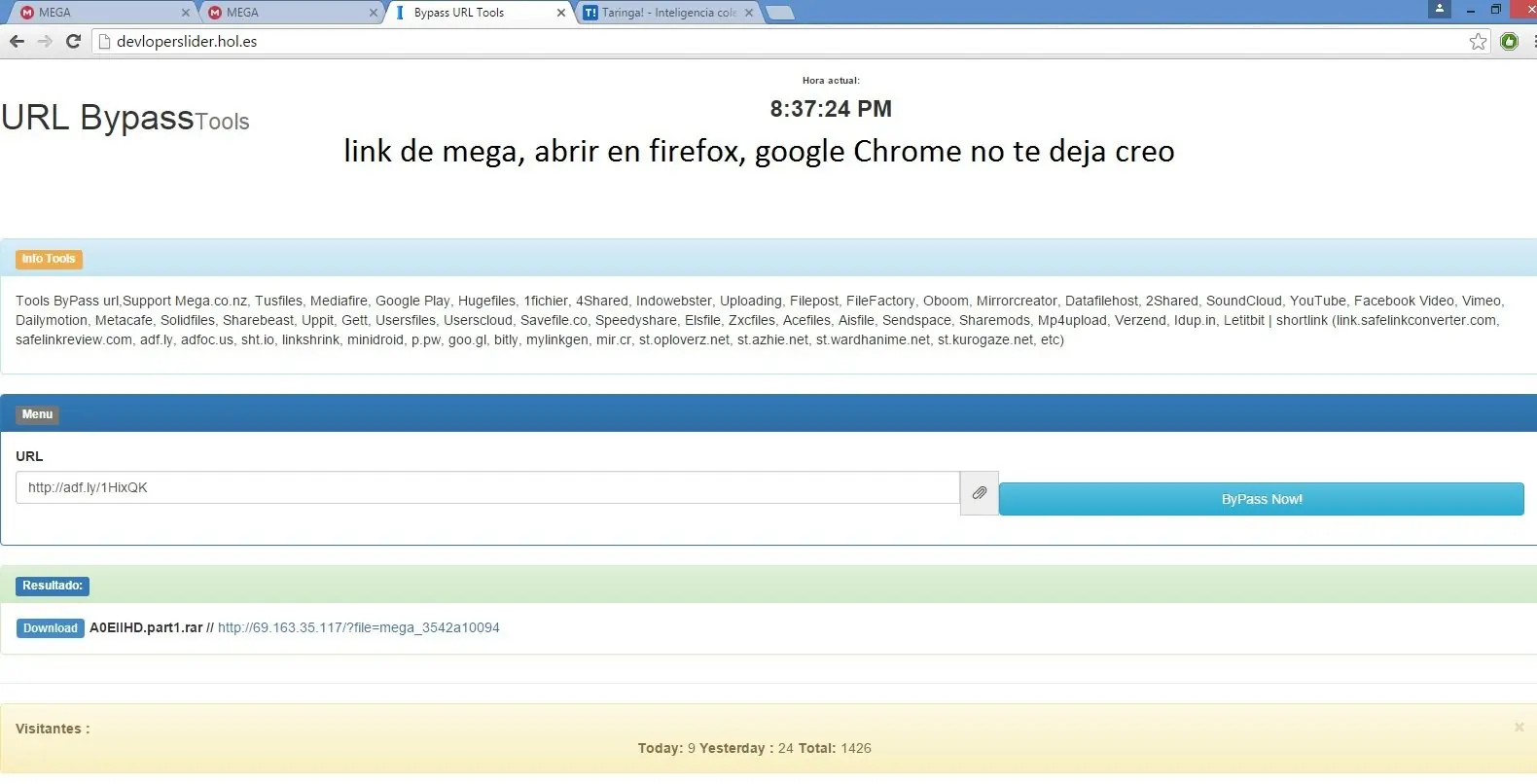Click the 8:37:24 PM clock text

coord(831,109)
